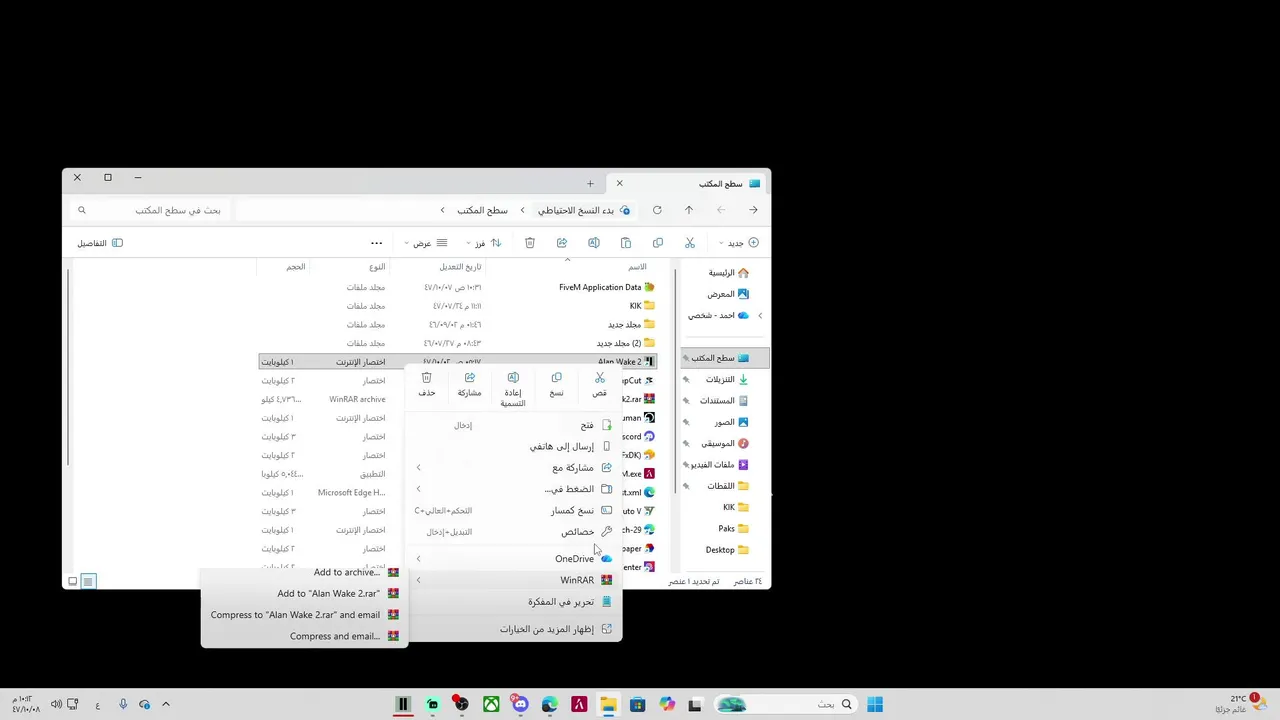The width and height of the screenshot is (1280, 720).
Task: Open the three-dots more options menu
Action: (376, 243)
